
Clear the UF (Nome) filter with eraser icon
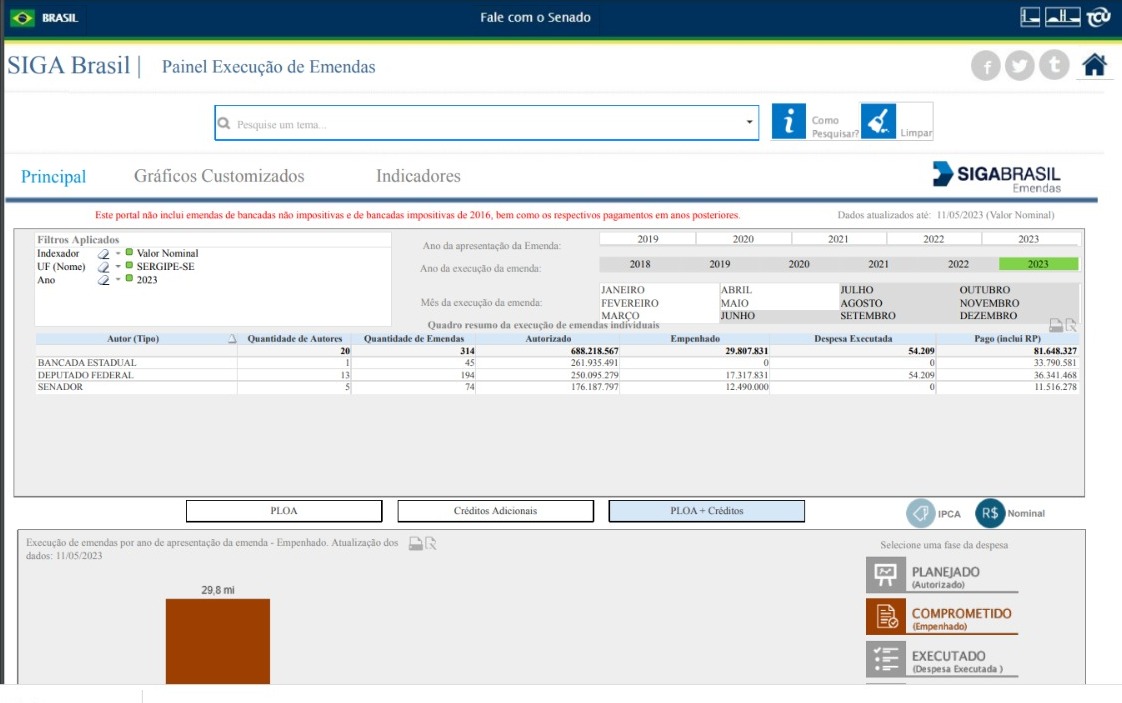point(103,267)
